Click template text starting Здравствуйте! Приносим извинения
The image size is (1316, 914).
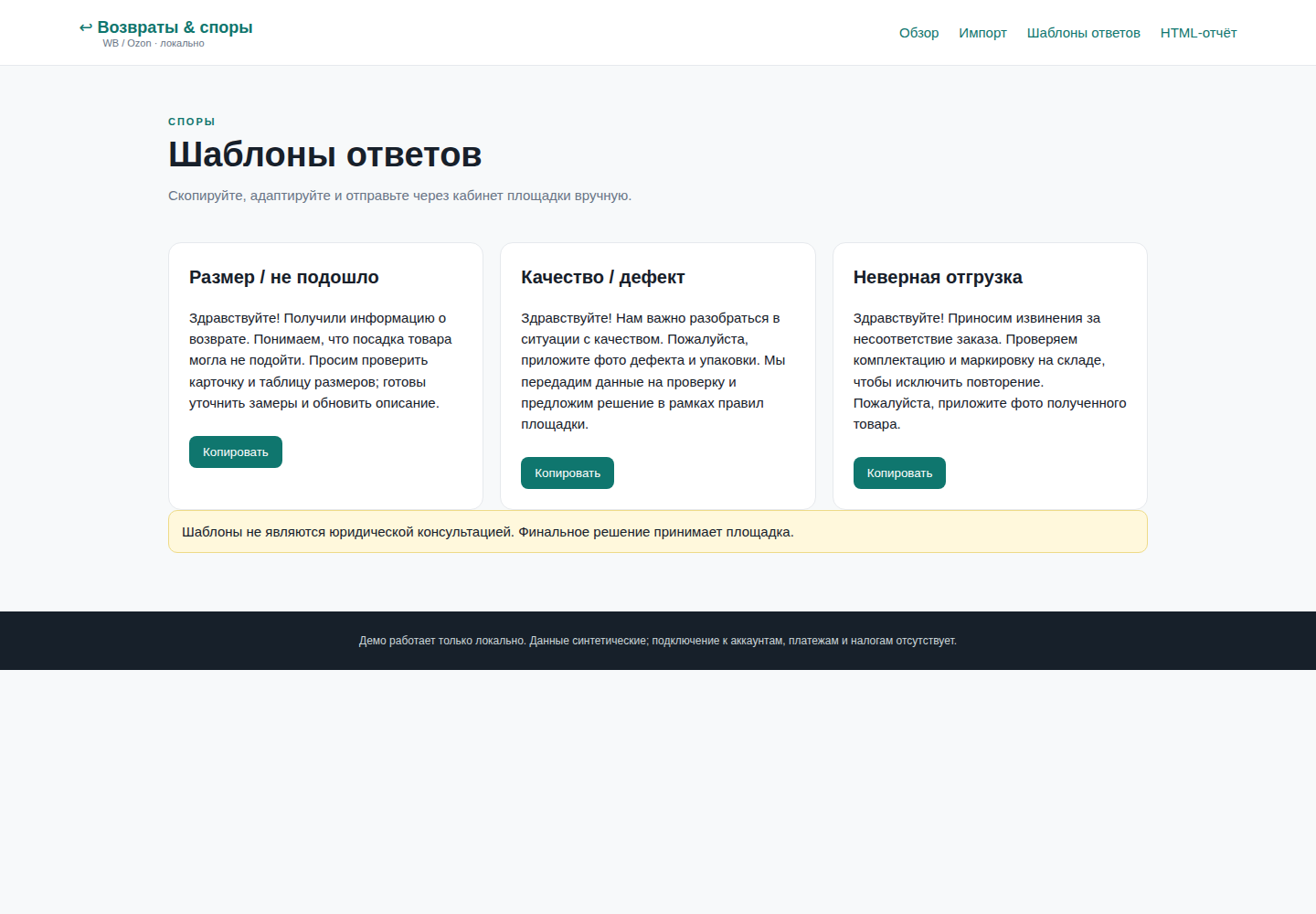coord(990,371)
